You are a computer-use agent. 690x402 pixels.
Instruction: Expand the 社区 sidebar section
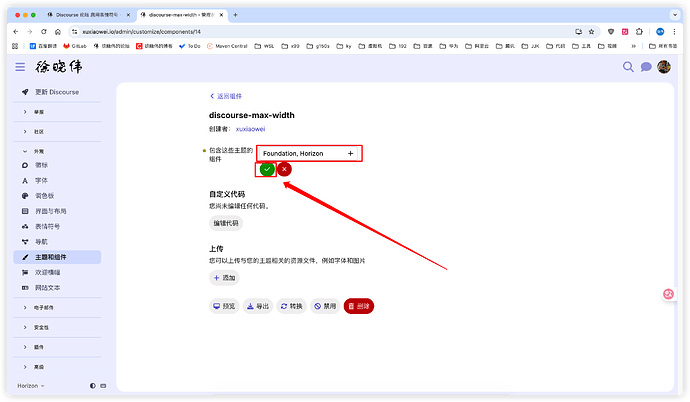point(39,131)
